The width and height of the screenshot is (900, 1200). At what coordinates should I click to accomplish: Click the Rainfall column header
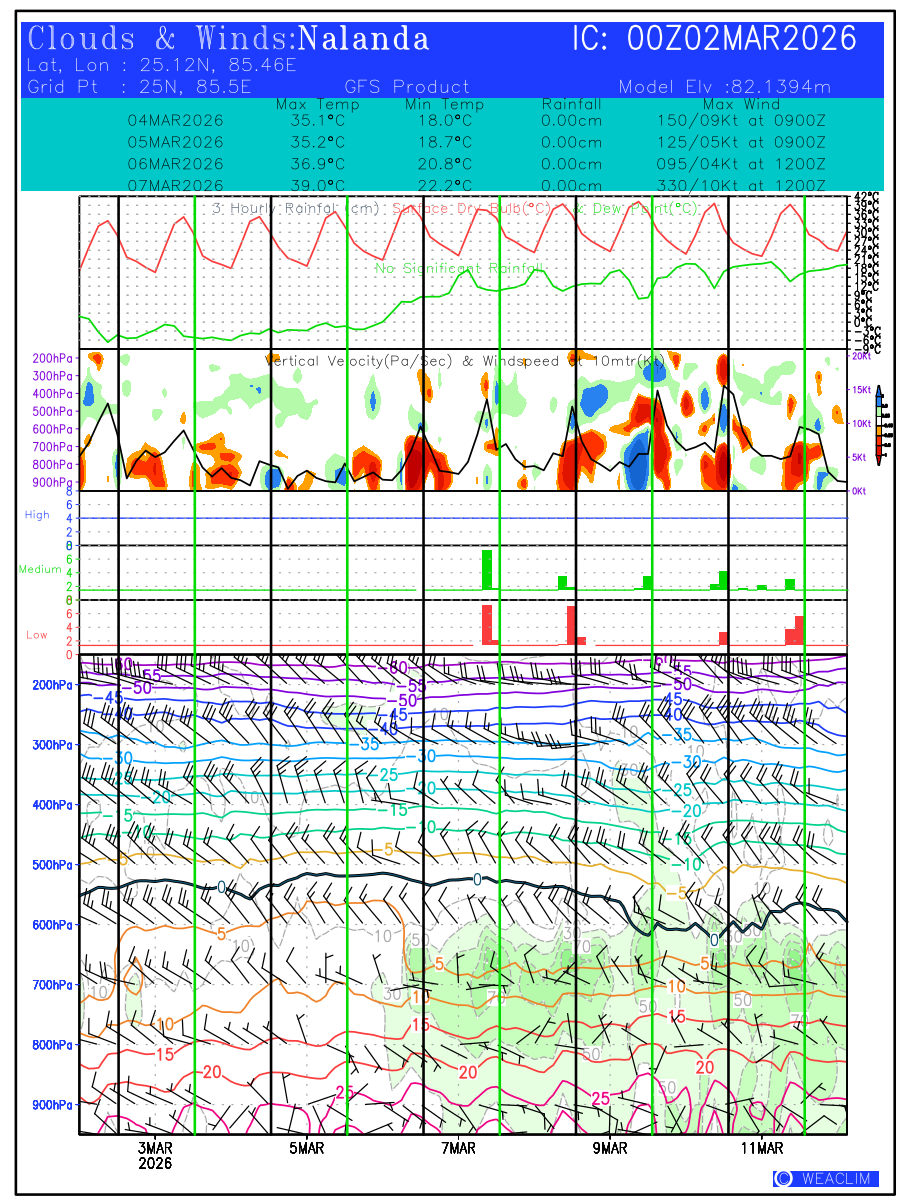[x=571, y=105]
